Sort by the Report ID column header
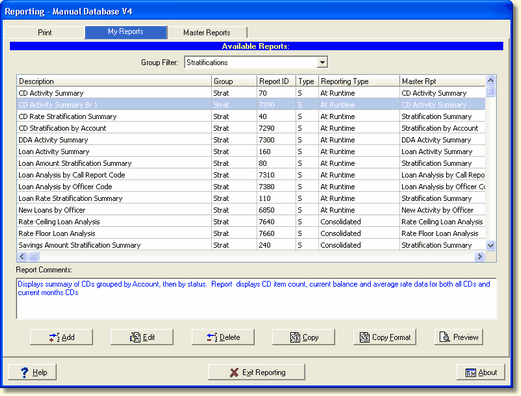 click(x=276, y=81)
